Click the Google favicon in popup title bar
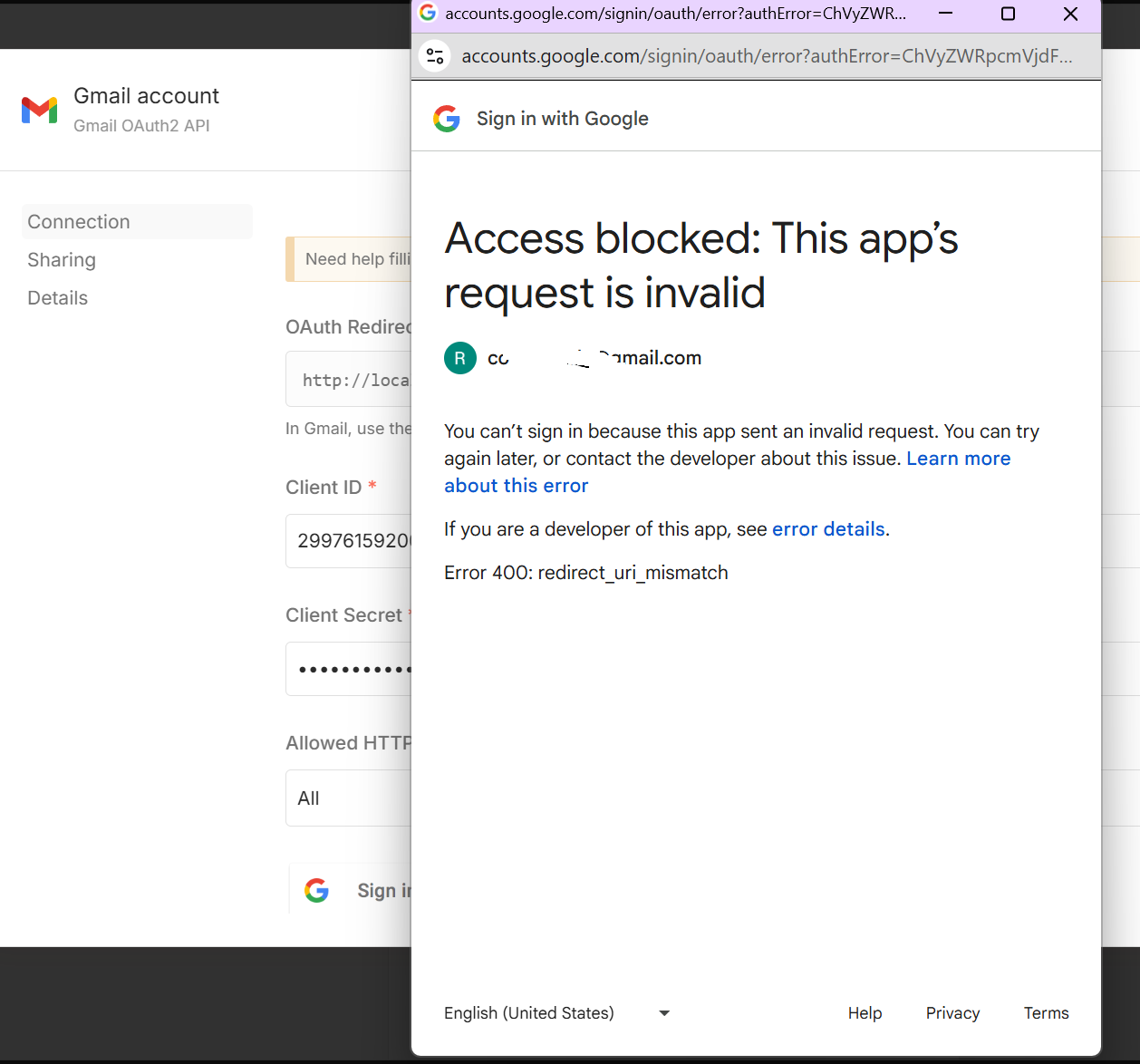This screenshot has height=1064, width=1140. (428, 13)
